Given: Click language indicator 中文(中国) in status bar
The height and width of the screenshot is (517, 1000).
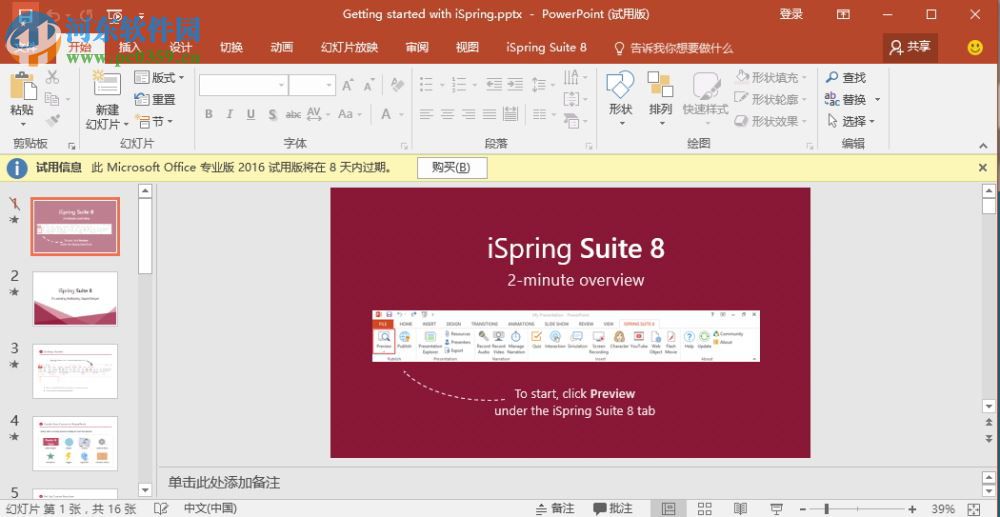Looking at the screenshot, I should (210, 509).
